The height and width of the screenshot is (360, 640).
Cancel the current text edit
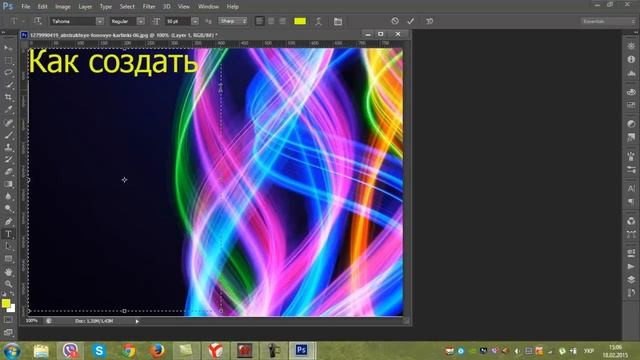(x=395, y=21)
